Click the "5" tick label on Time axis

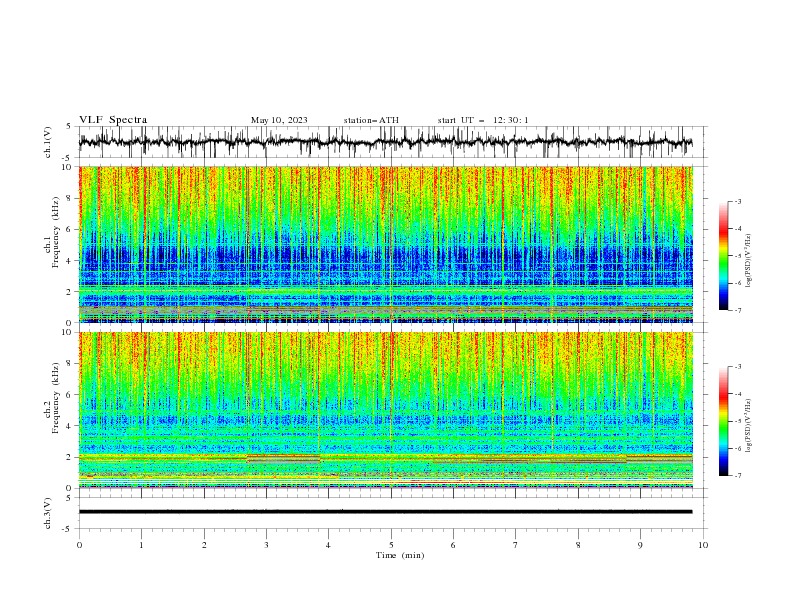(391, 545)
